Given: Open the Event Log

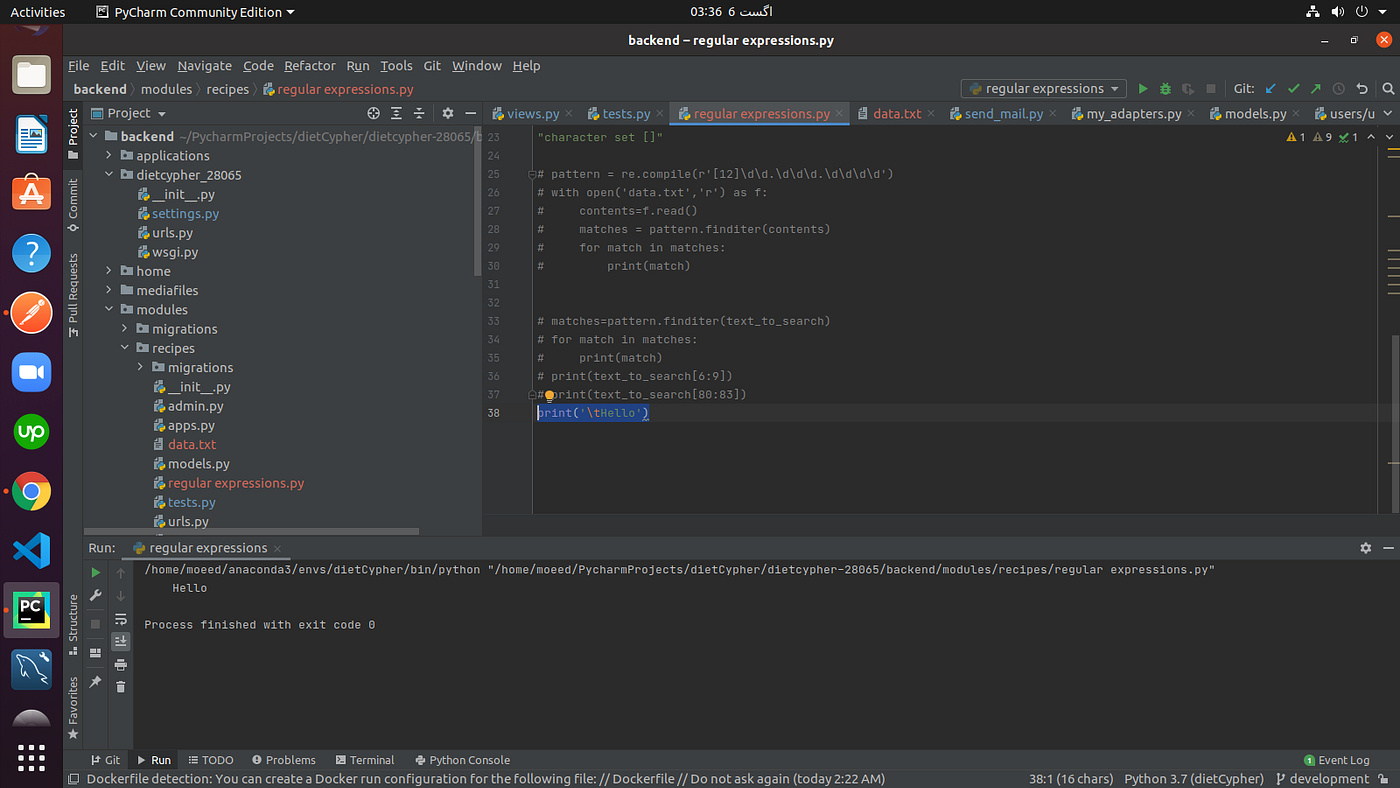Looking at the screenshot, I should 1337,760.
